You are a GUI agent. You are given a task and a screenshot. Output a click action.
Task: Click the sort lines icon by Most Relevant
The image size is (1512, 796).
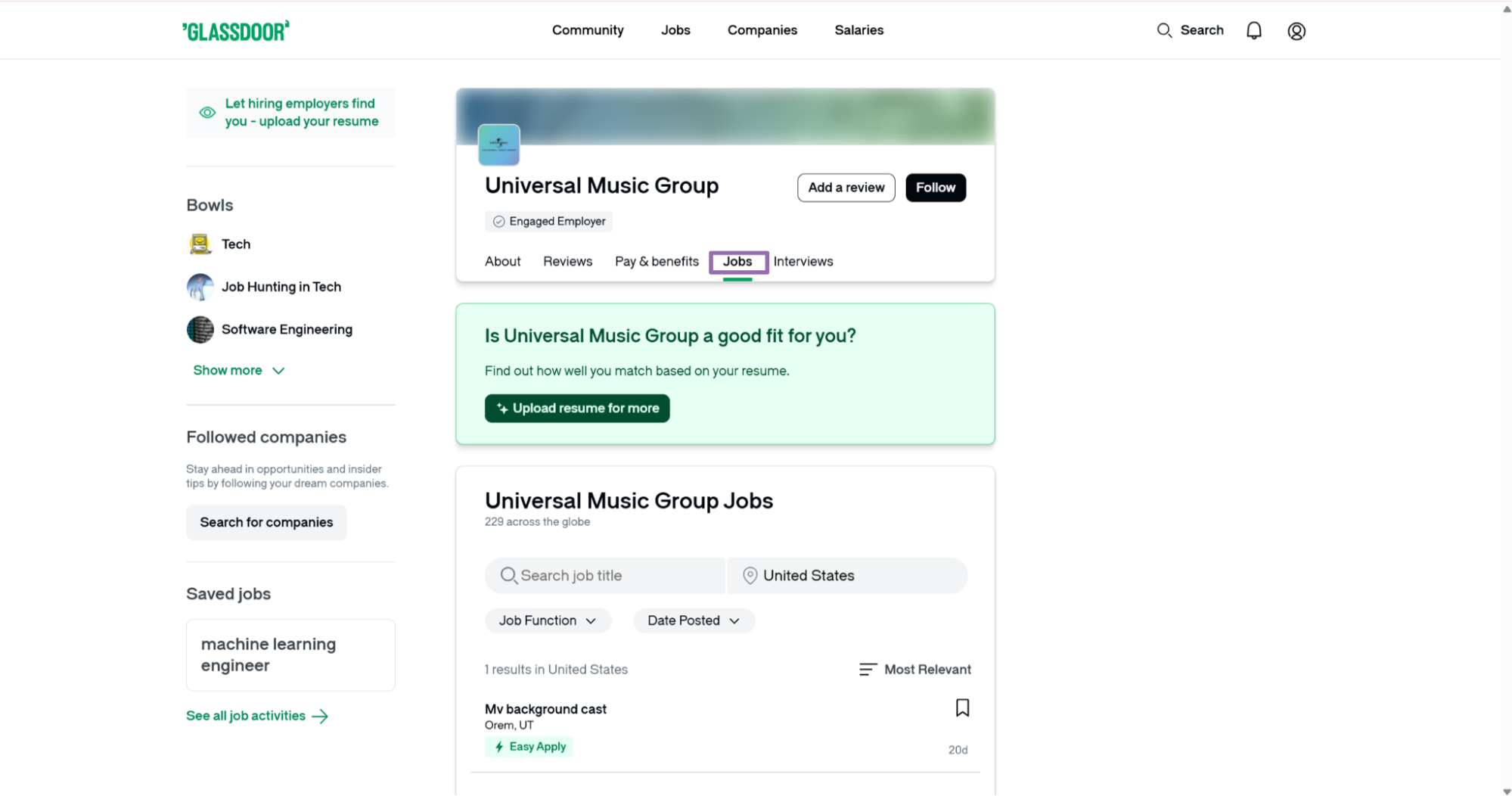click(x=868, y=670)
